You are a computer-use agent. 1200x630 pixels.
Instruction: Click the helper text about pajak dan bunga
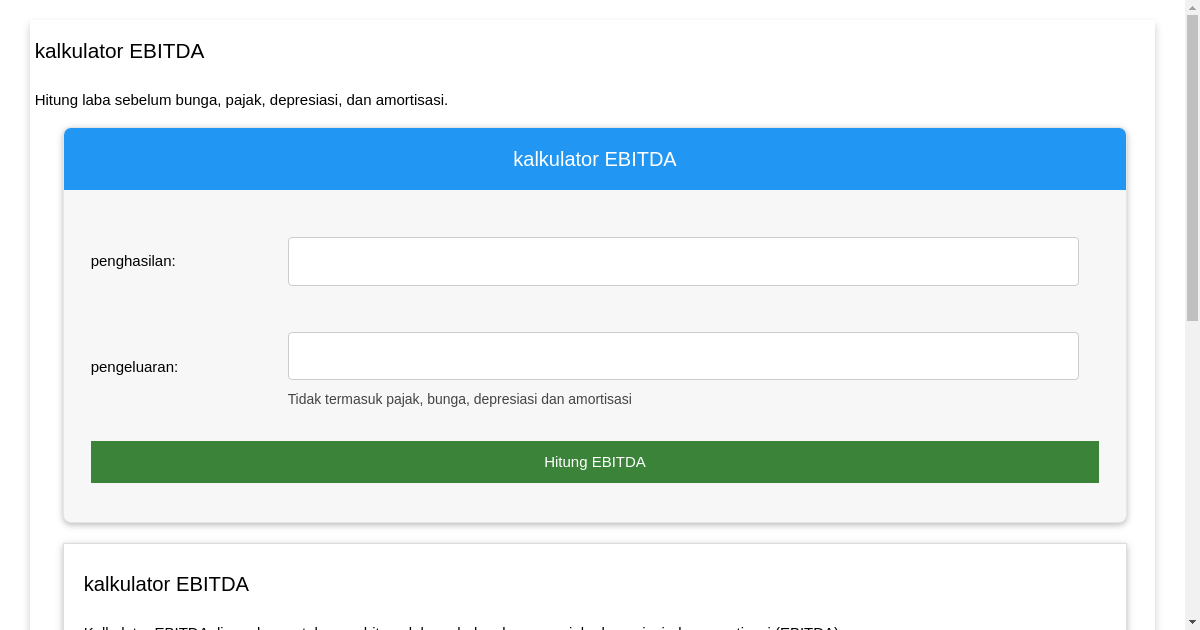click(459, 398)
